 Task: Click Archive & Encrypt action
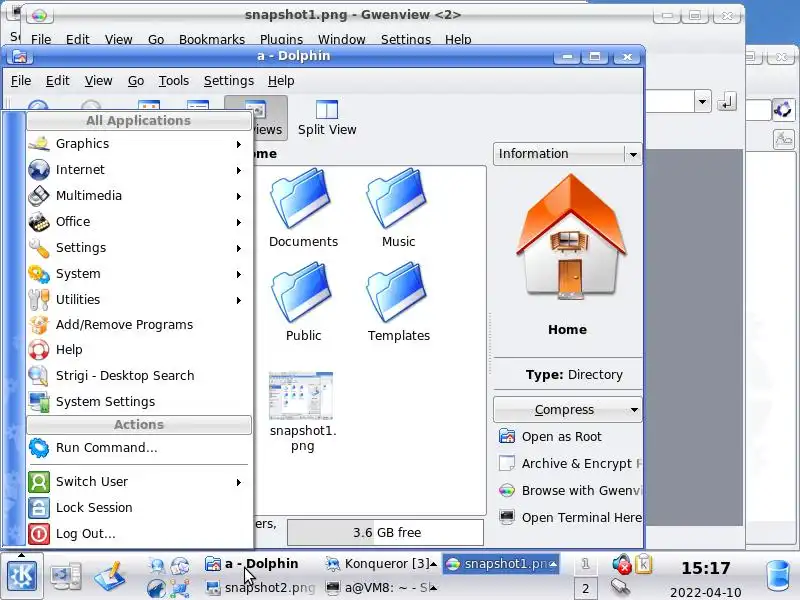click(x=569, y=464)
